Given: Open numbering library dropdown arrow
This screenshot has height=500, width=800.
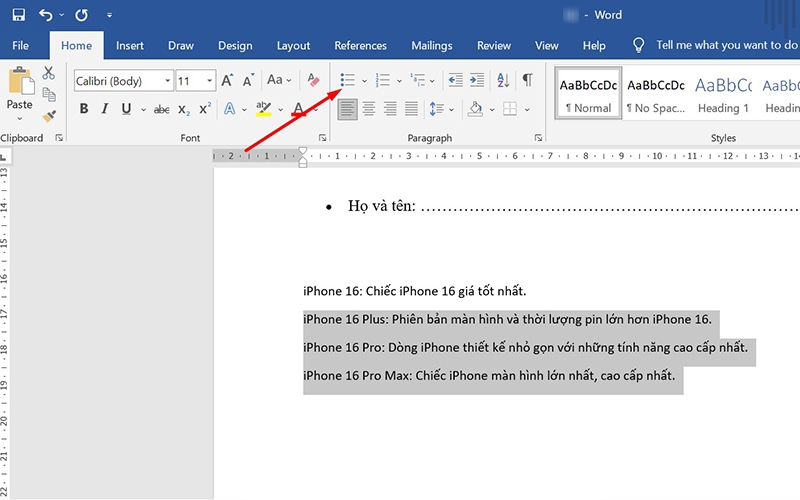Looking at the screenshot, I should (x=399, y=81).
